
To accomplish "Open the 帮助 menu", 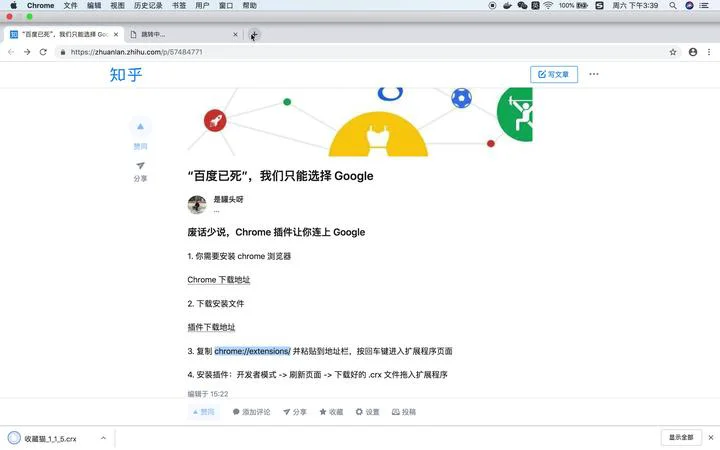I will pos(249,6).
